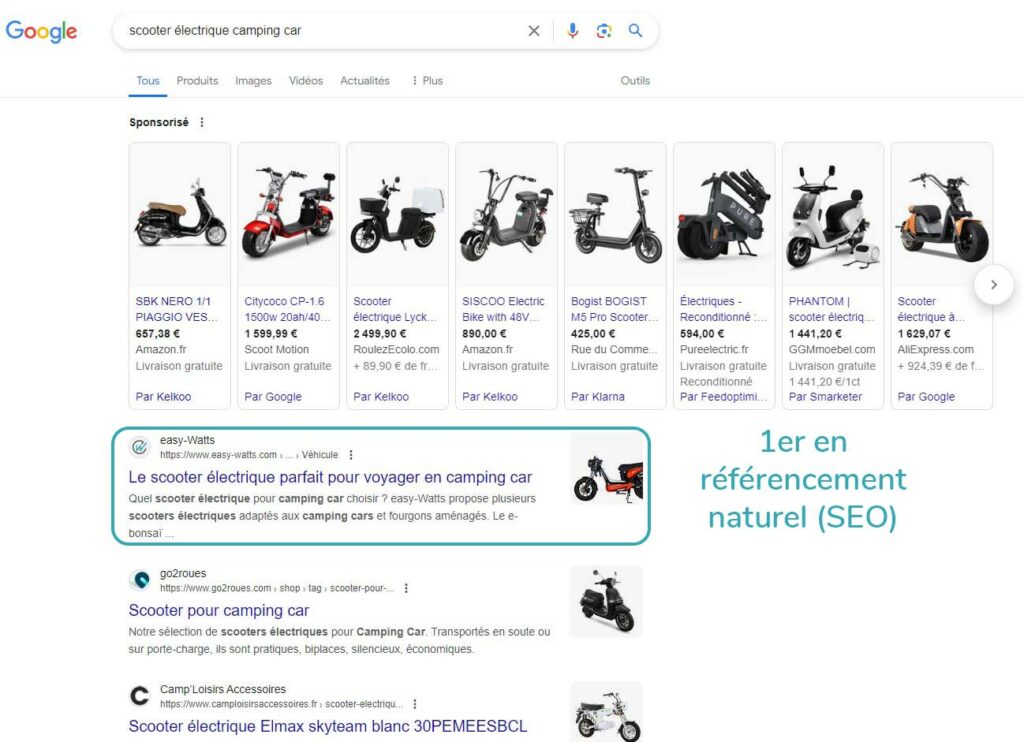Open the Bogist M5 Pro Scooter image
Image resolution: width=1024 pixels, height=742 pixels.
coord(615,215)
